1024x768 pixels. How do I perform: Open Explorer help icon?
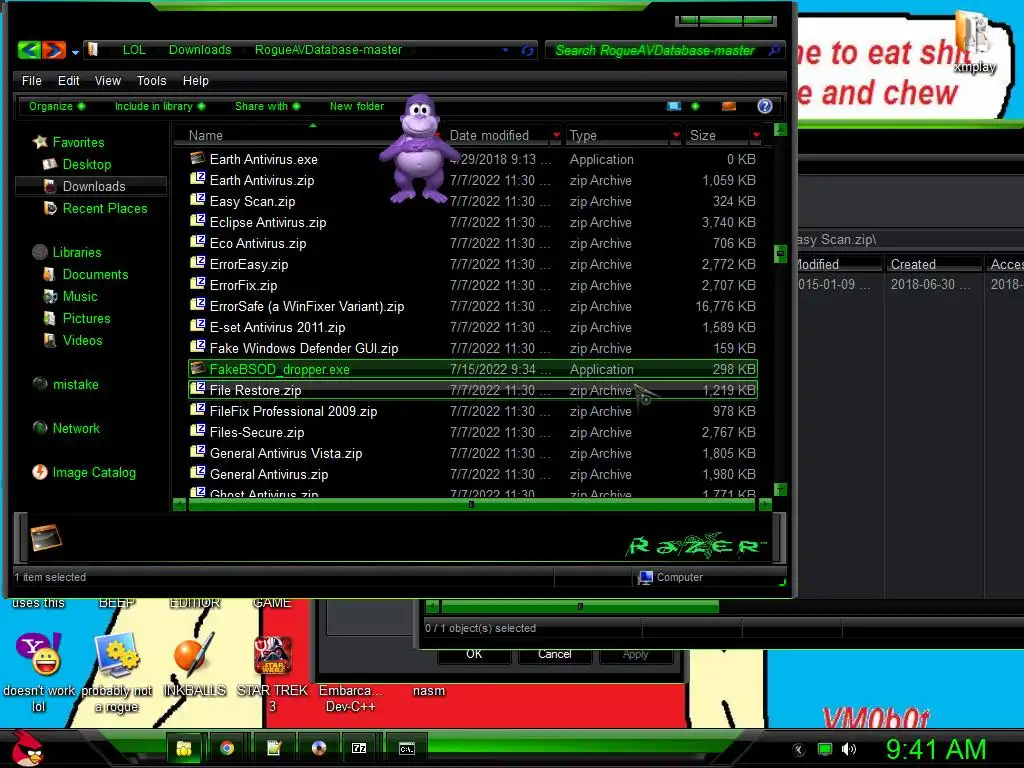(x=765, y=106)
